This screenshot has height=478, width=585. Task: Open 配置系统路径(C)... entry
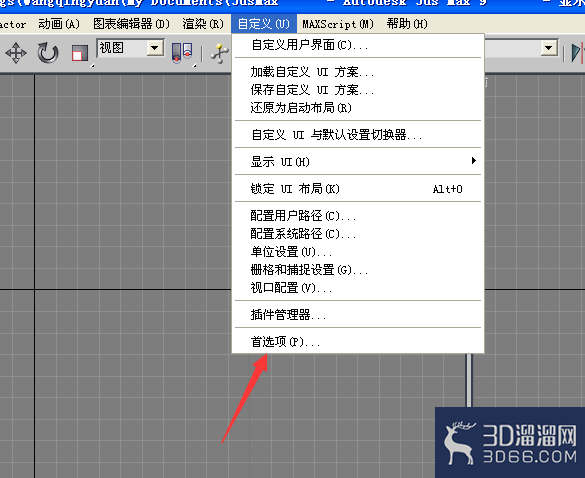(x=358, y=234)
